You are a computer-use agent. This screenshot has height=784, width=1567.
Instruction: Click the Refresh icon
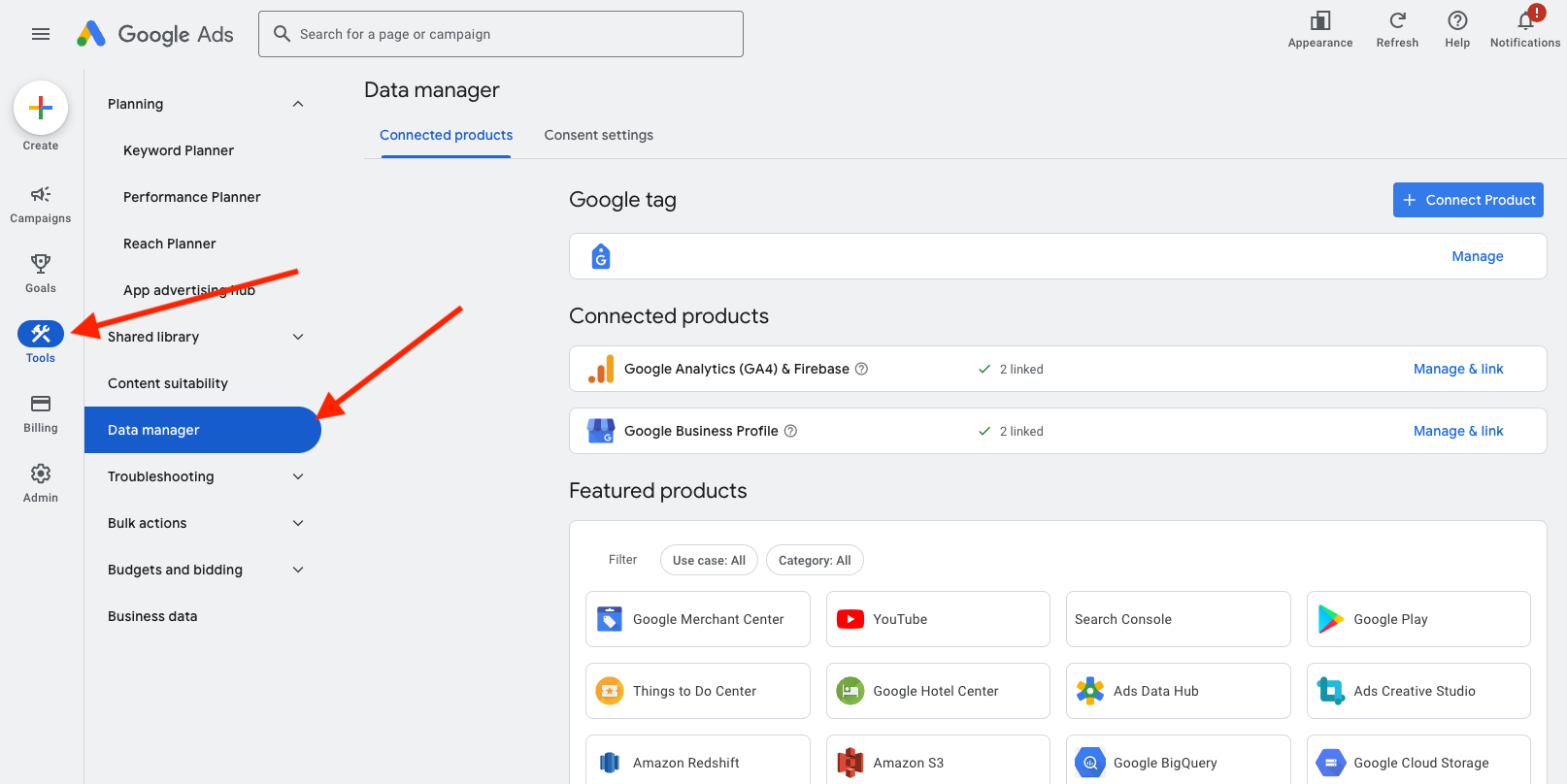coord(1397,22)
